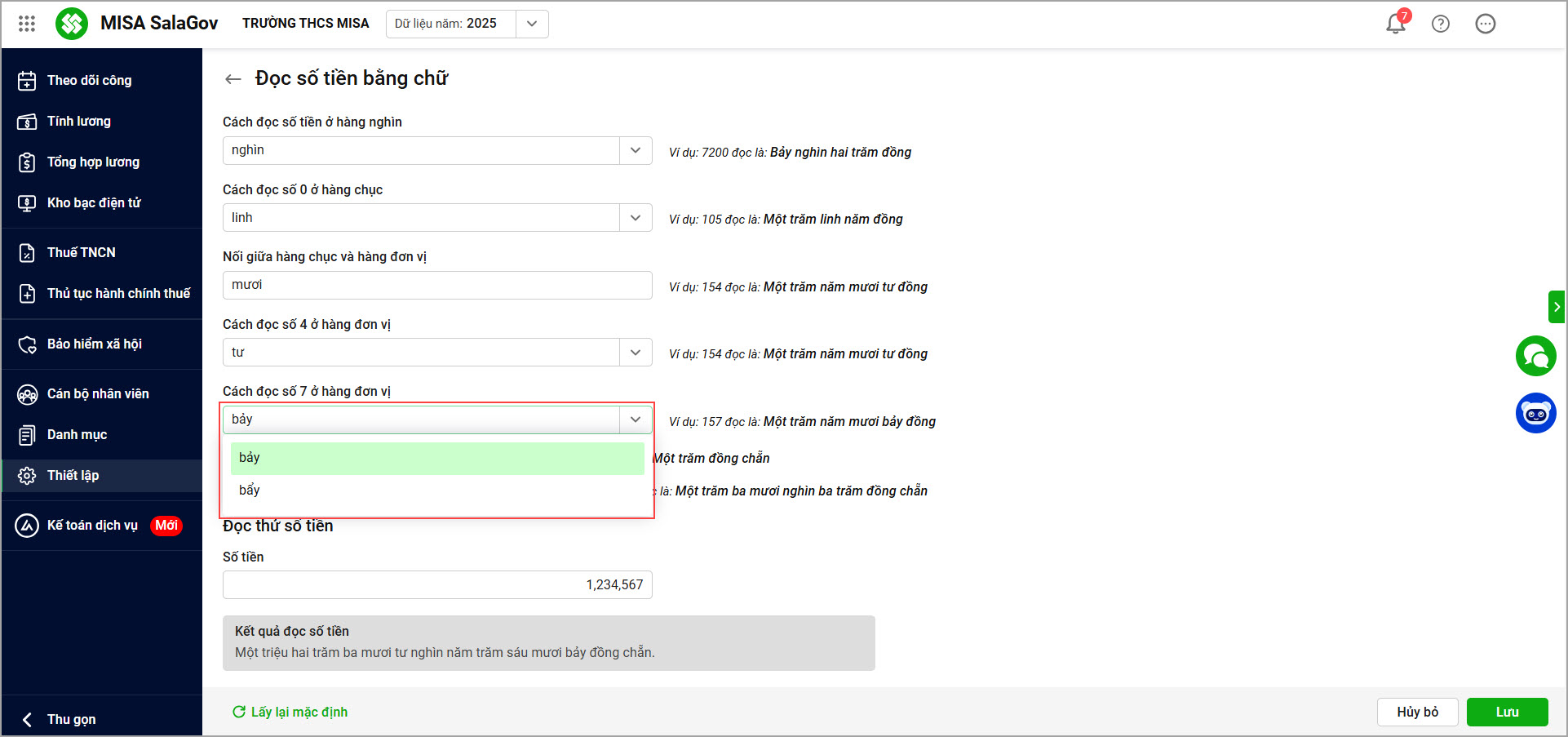Viewport: 1568px width, 737px height.
Task: Open the green chat support bubble
Action: (1536, 356)
